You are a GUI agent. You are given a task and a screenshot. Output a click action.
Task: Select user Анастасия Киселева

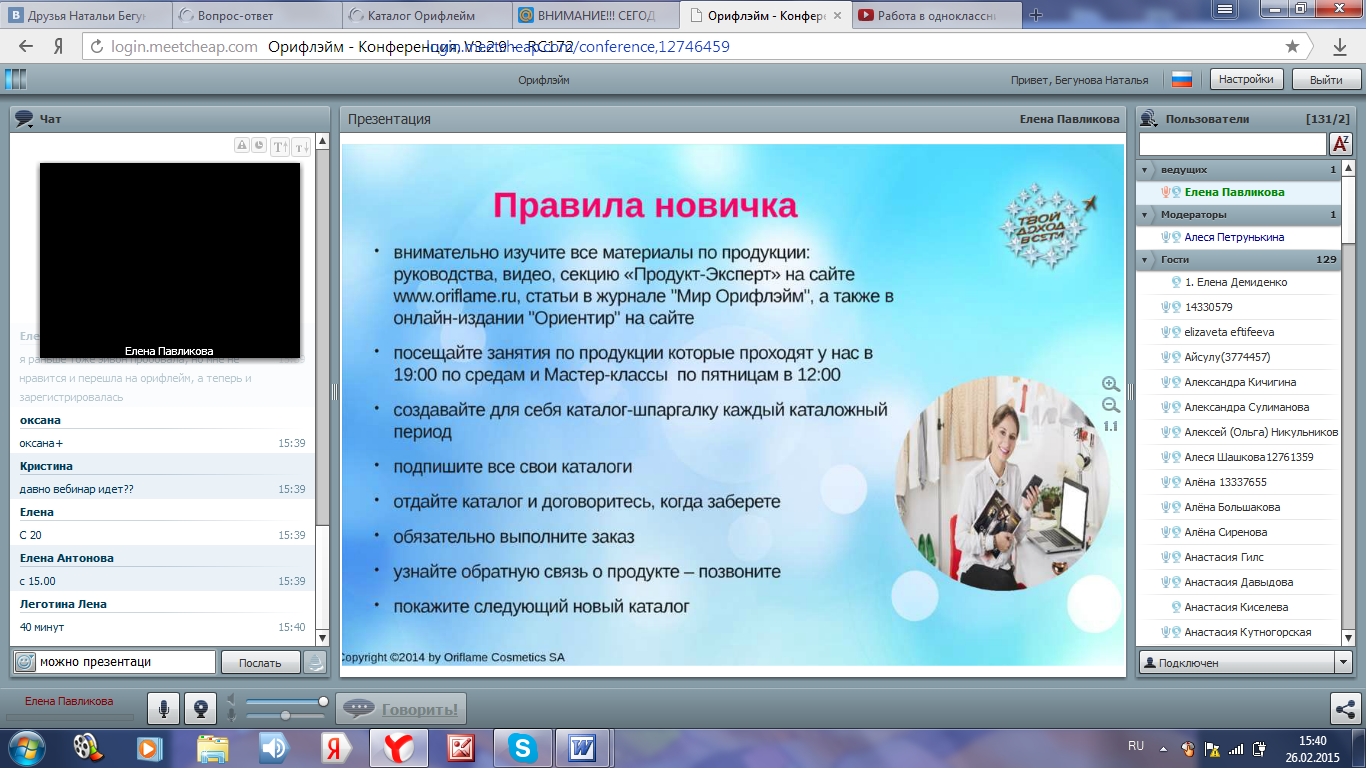(1236, 607)
